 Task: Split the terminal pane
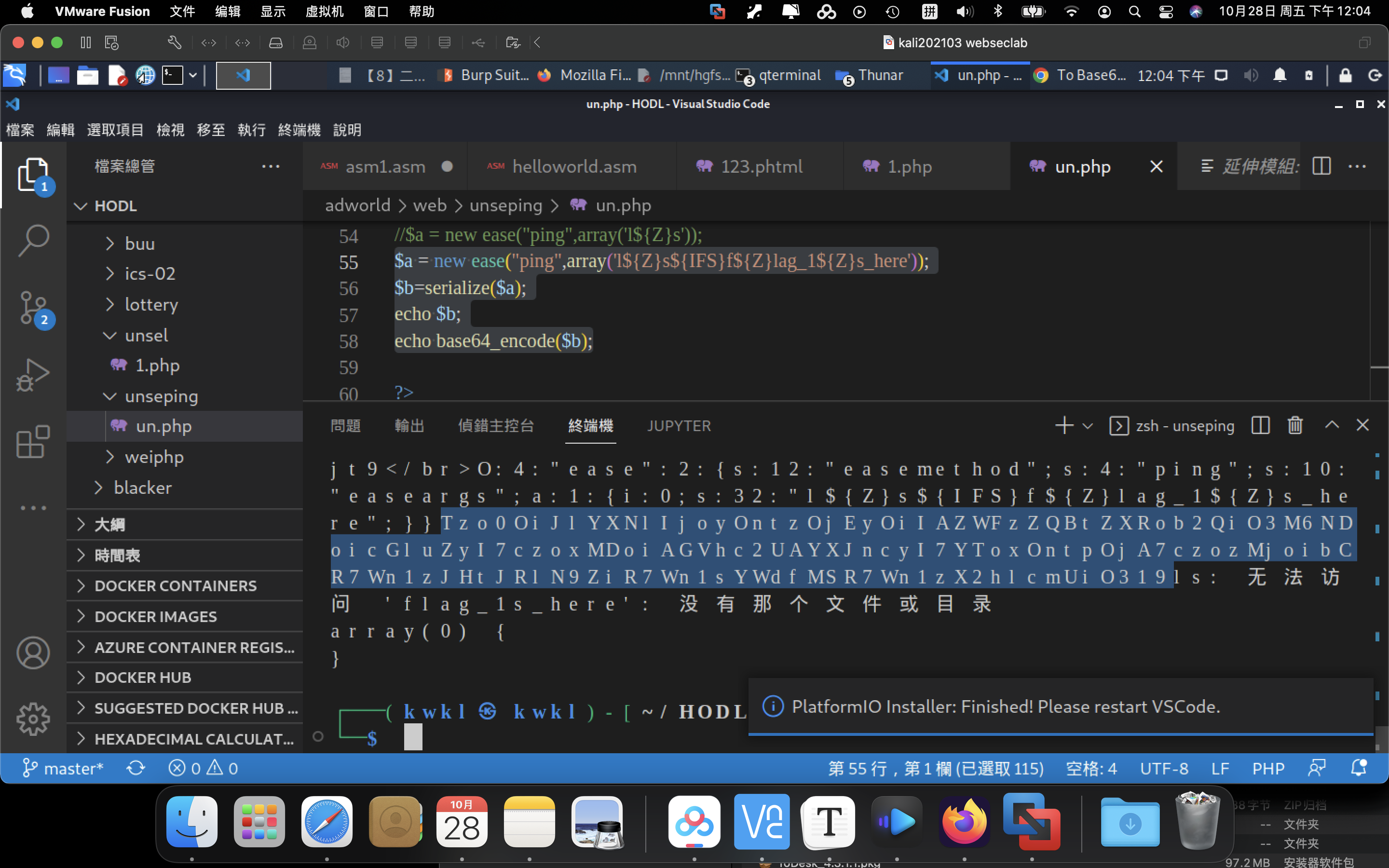(x=1260, y=425)
